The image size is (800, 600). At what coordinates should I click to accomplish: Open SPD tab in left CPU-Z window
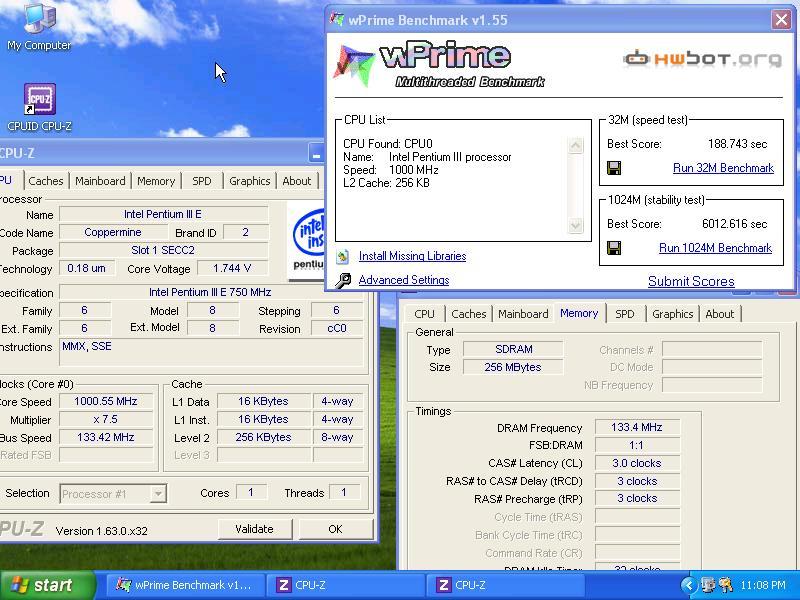[202, 181]
